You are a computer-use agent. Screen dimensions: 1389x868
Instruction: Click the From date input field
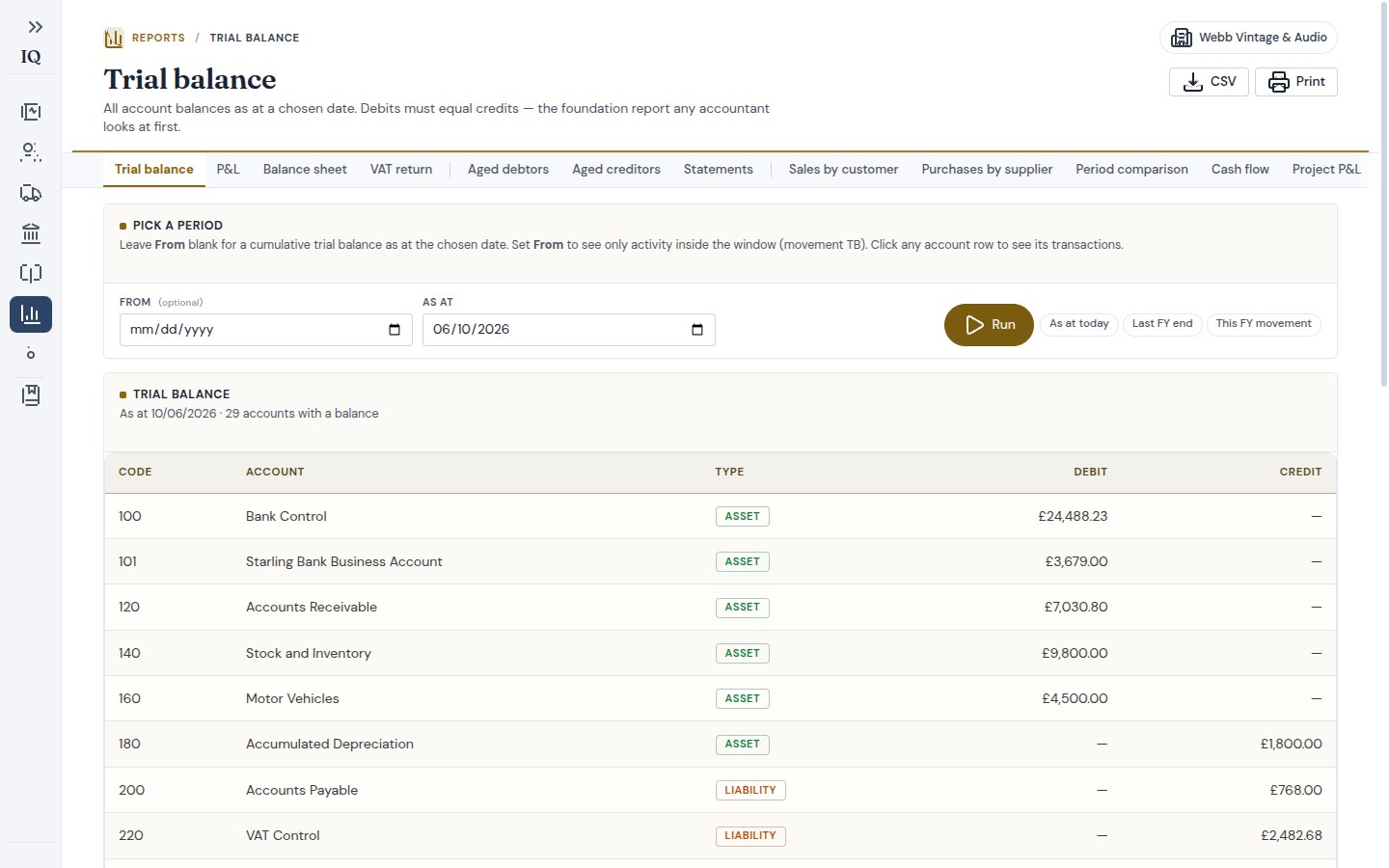click(265, 330)
